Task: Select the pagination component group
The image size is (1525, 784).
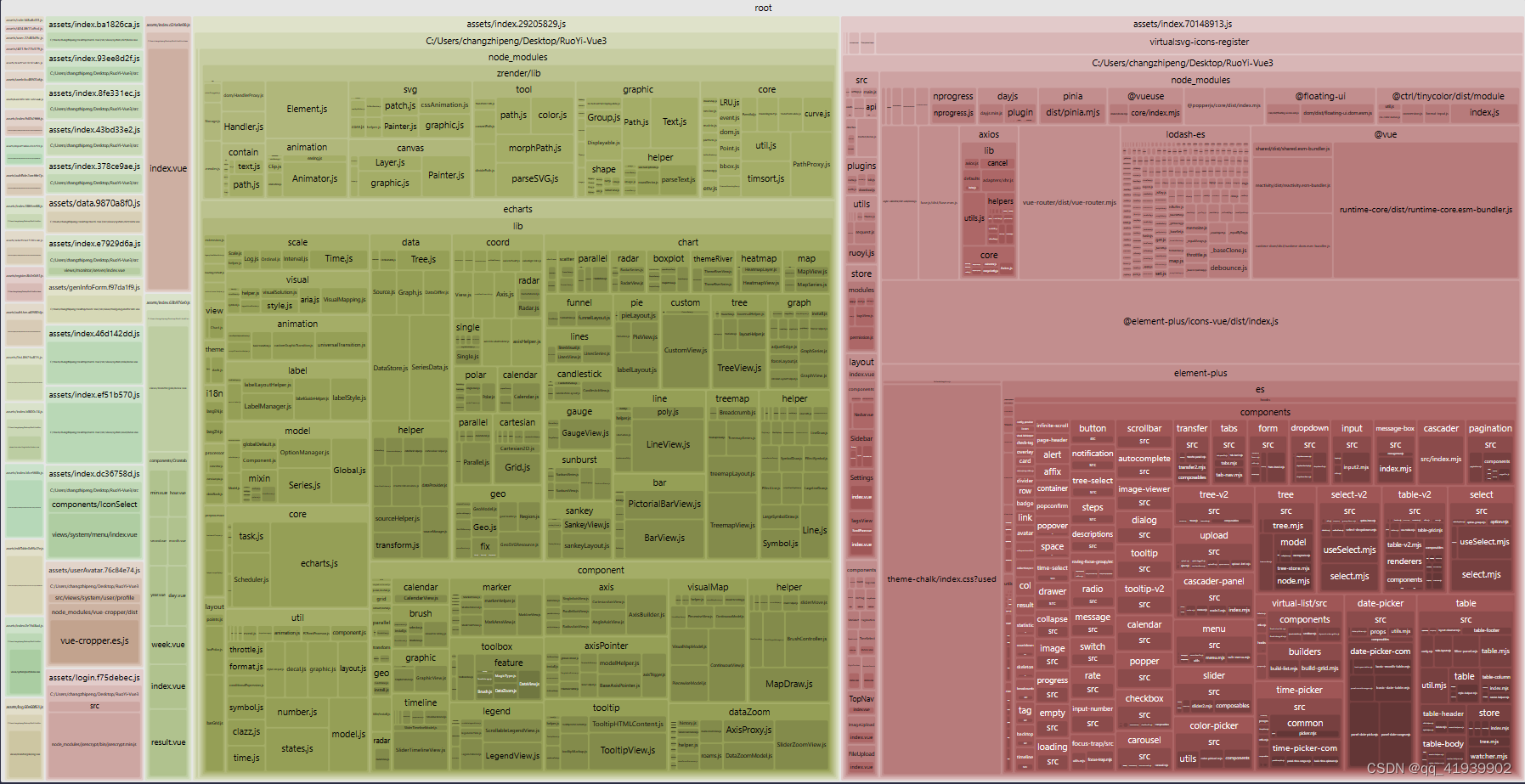Action: click(1489, 428)
